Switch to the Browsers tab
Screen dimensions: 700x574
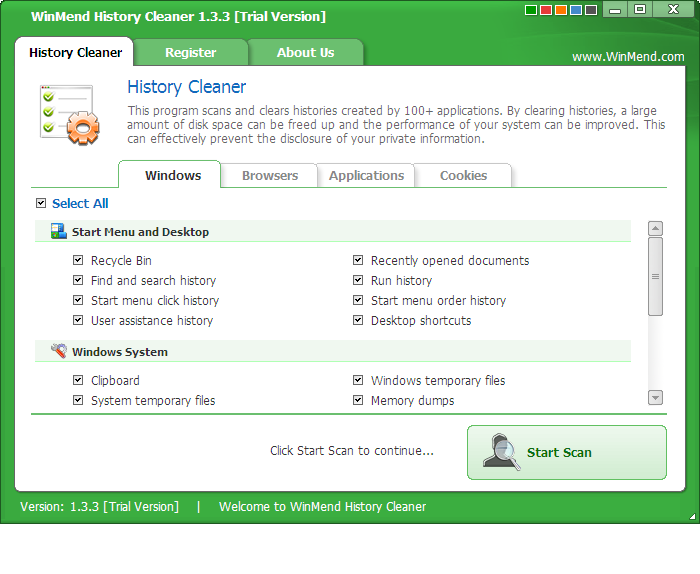270,175
